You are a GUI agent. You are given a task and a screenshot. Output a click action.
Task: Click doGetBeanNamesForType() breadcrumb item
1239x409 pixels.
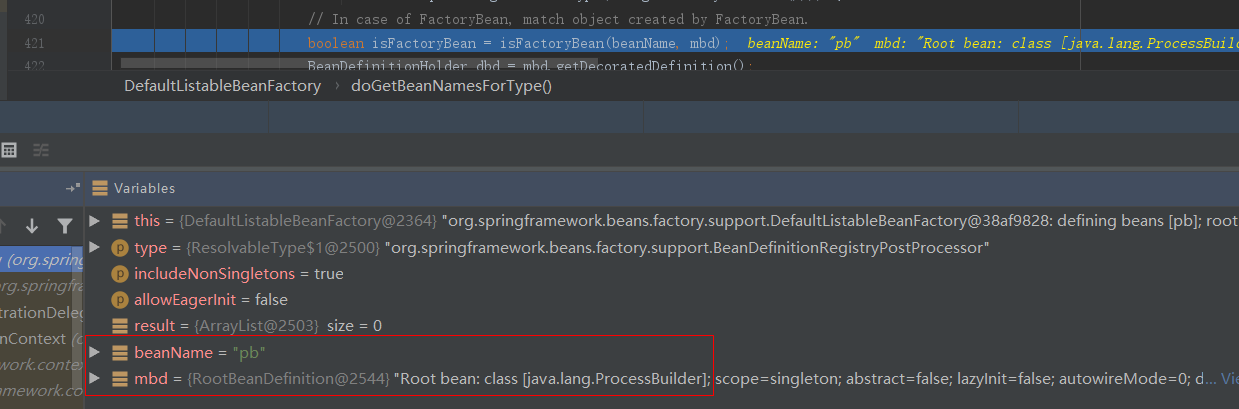(451, 86)
